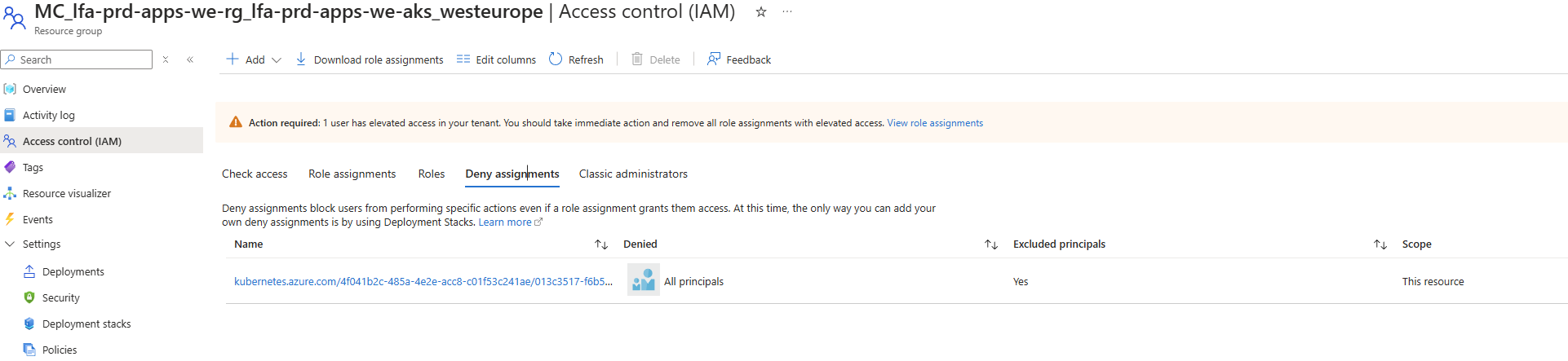1568x361 pixels.
Task: Sort by the Denied column arrows
Action: point(991,244)
